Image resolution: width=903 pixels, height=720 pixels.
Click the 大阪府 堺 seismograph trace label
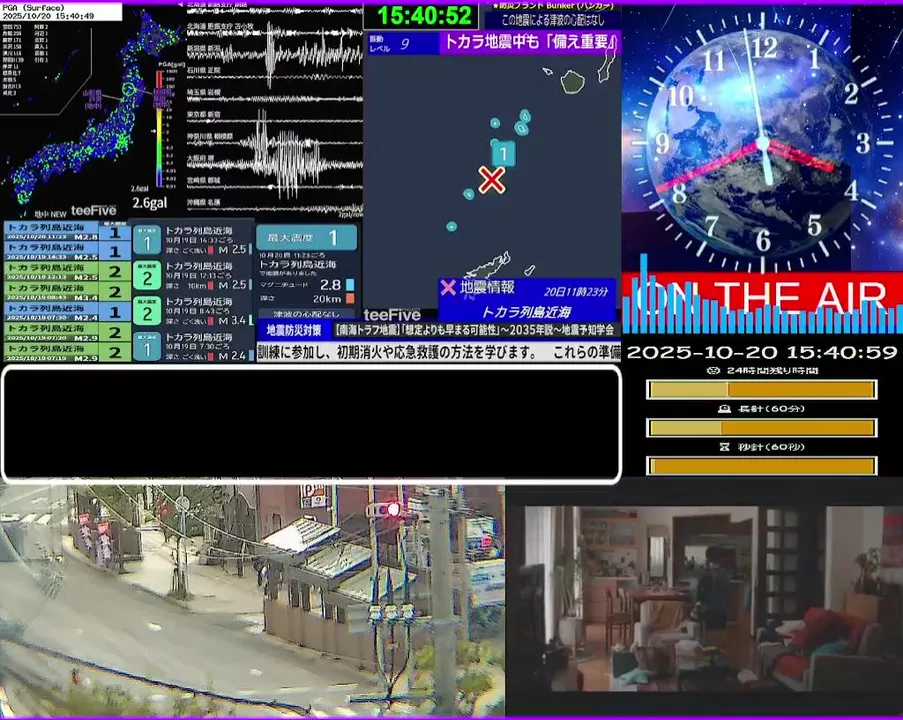[x=202, y=158]
